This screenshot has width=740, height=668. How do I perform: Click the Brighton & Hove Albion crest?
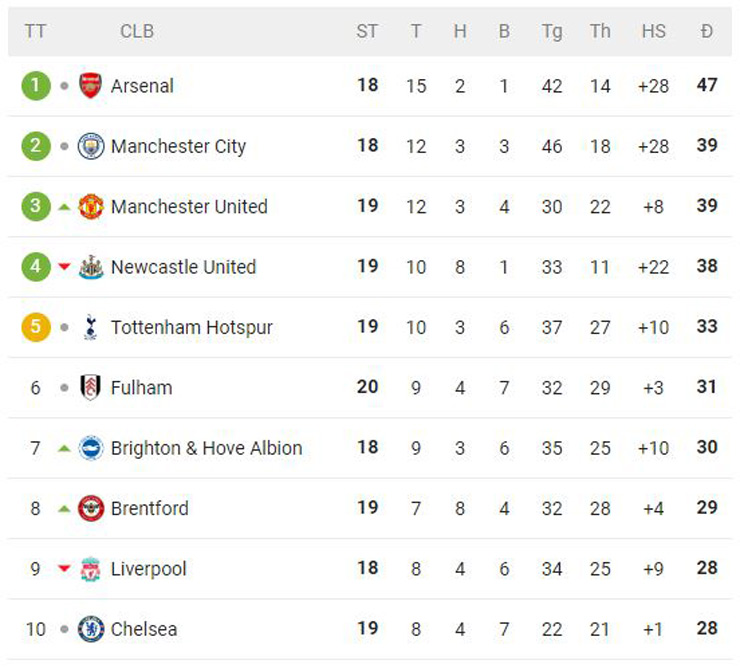coord(91,448)
